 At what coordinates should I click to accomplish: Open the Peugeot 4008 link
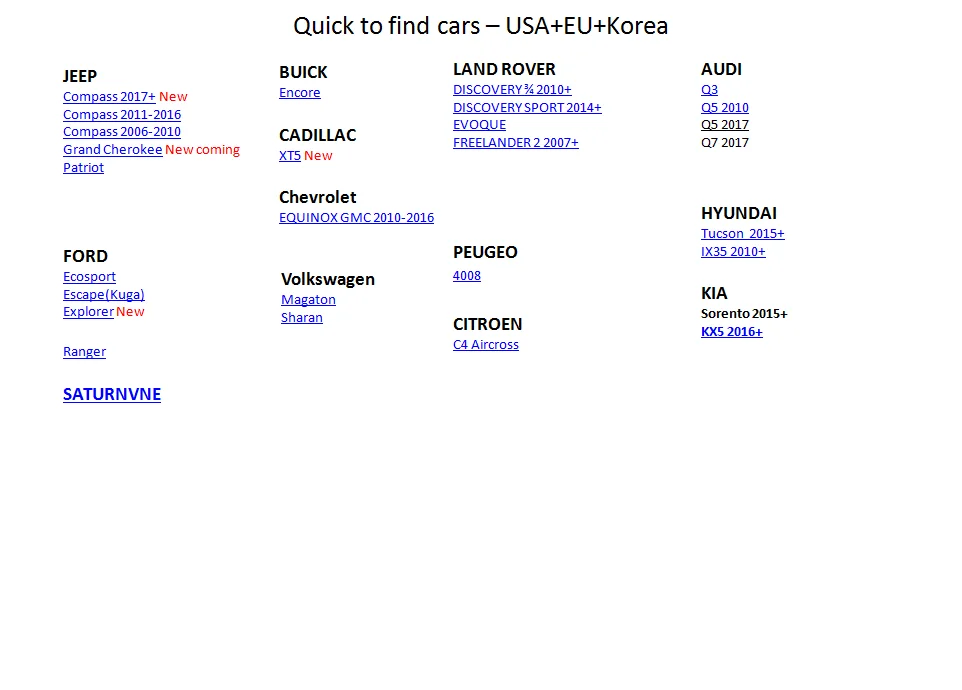pyautogui.click(x=466, y=276)
